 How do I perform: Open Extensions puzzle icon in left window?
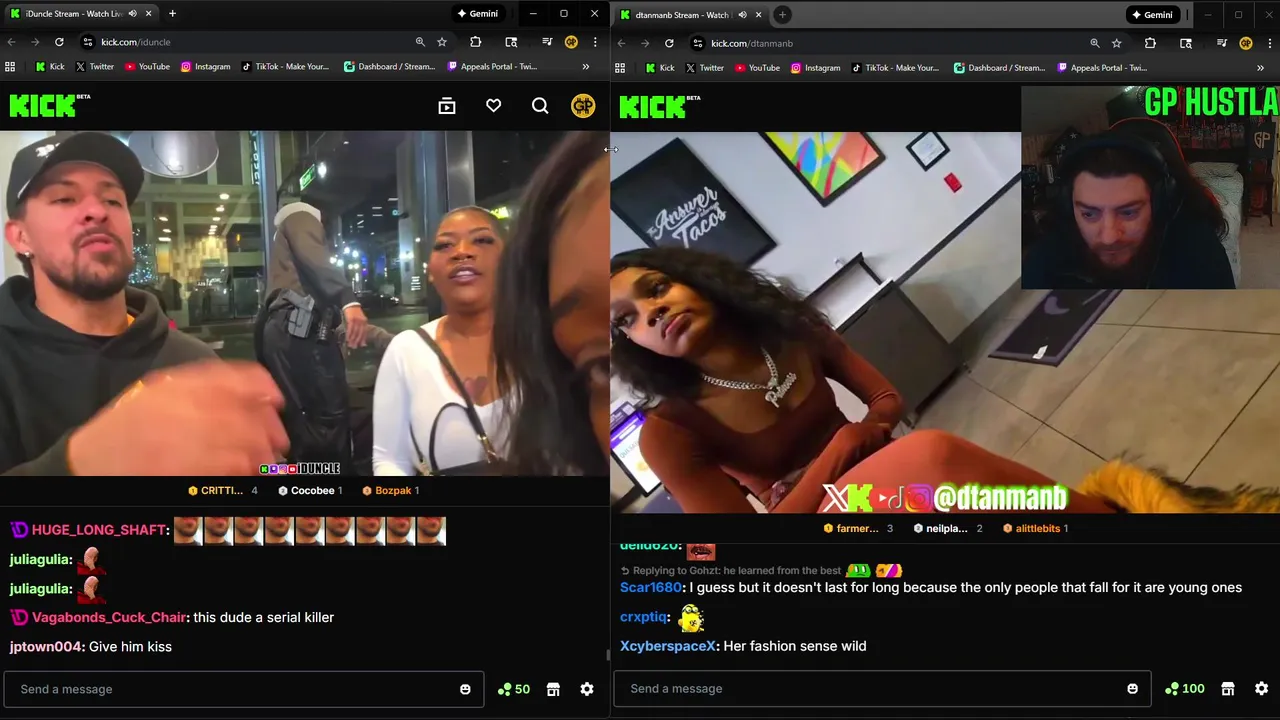point(476,42)
